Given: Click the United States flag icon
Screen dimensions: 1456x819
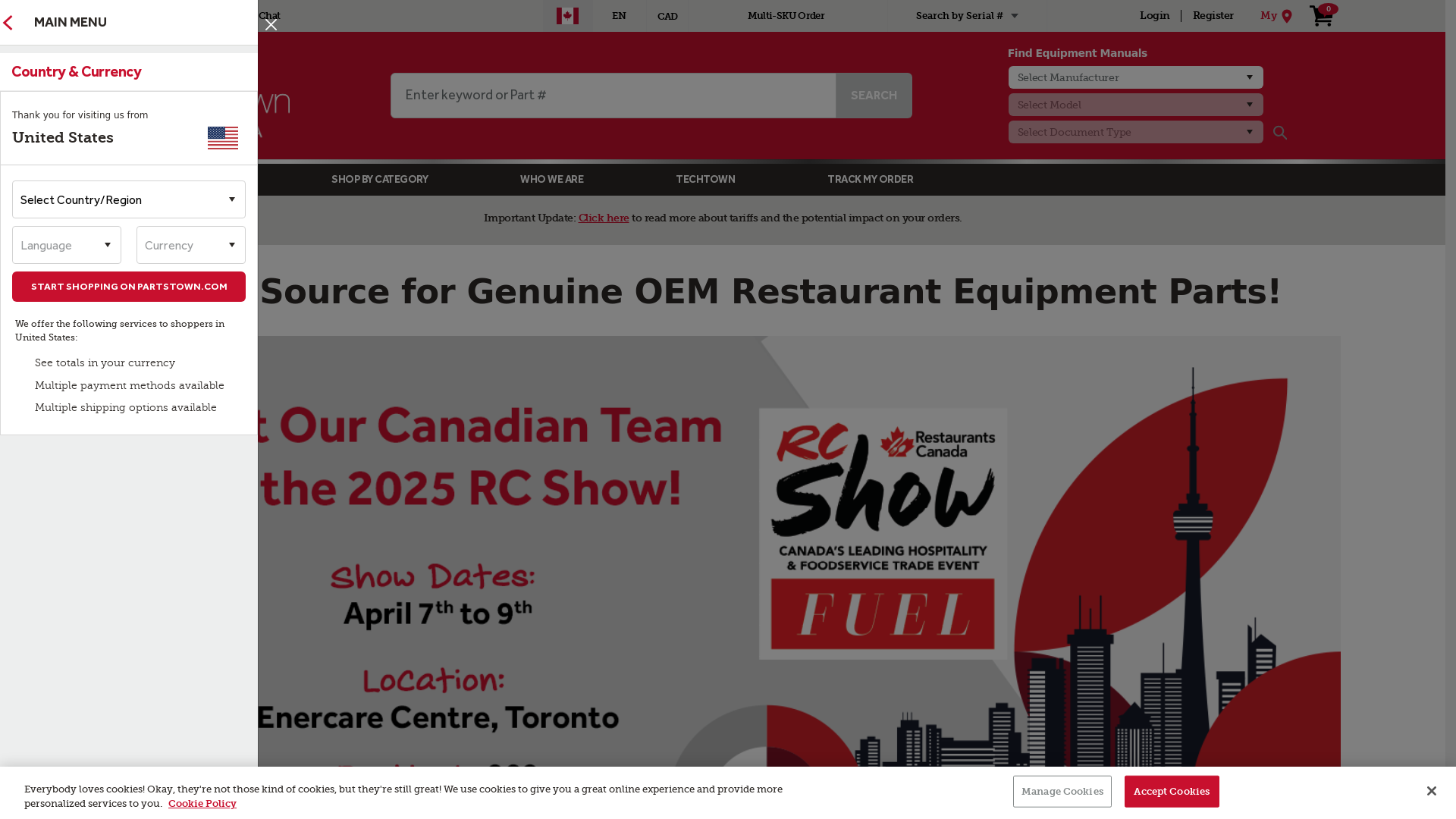Looking at the screenshot, I should pyautogui.click(x=223, y=138).
